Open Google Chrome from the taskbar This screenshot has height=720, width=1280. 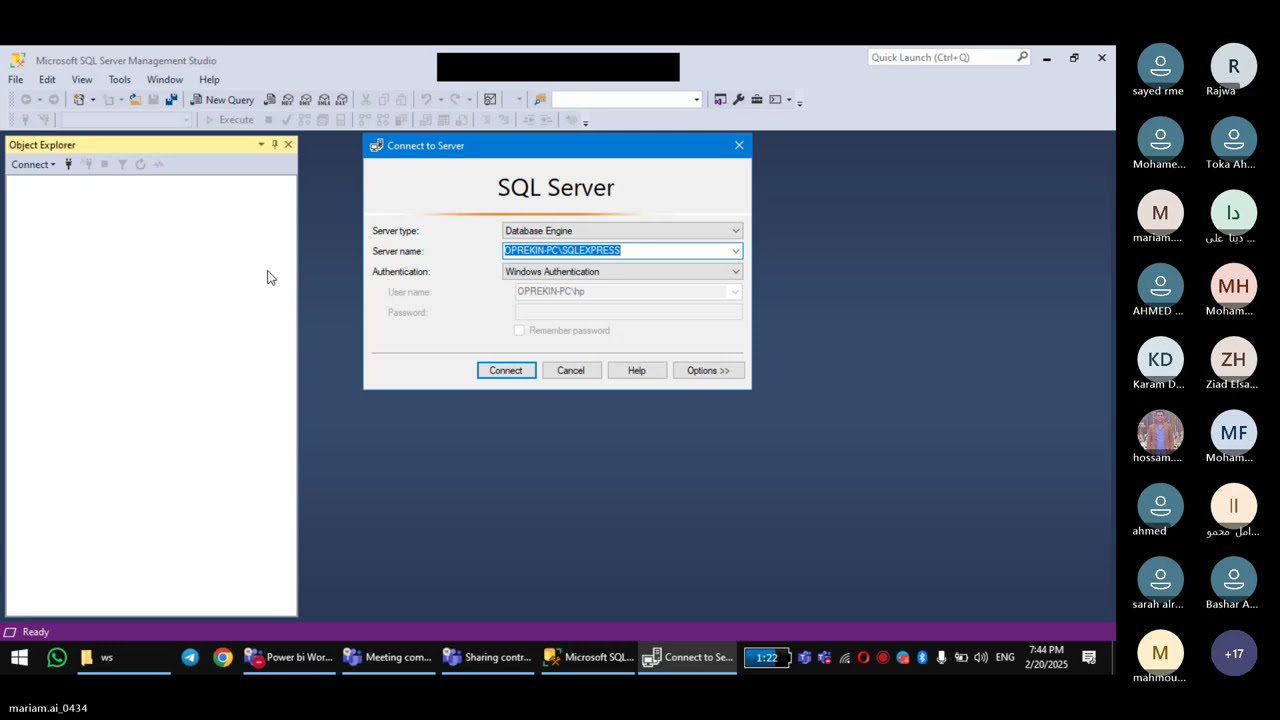coord(223,657)
